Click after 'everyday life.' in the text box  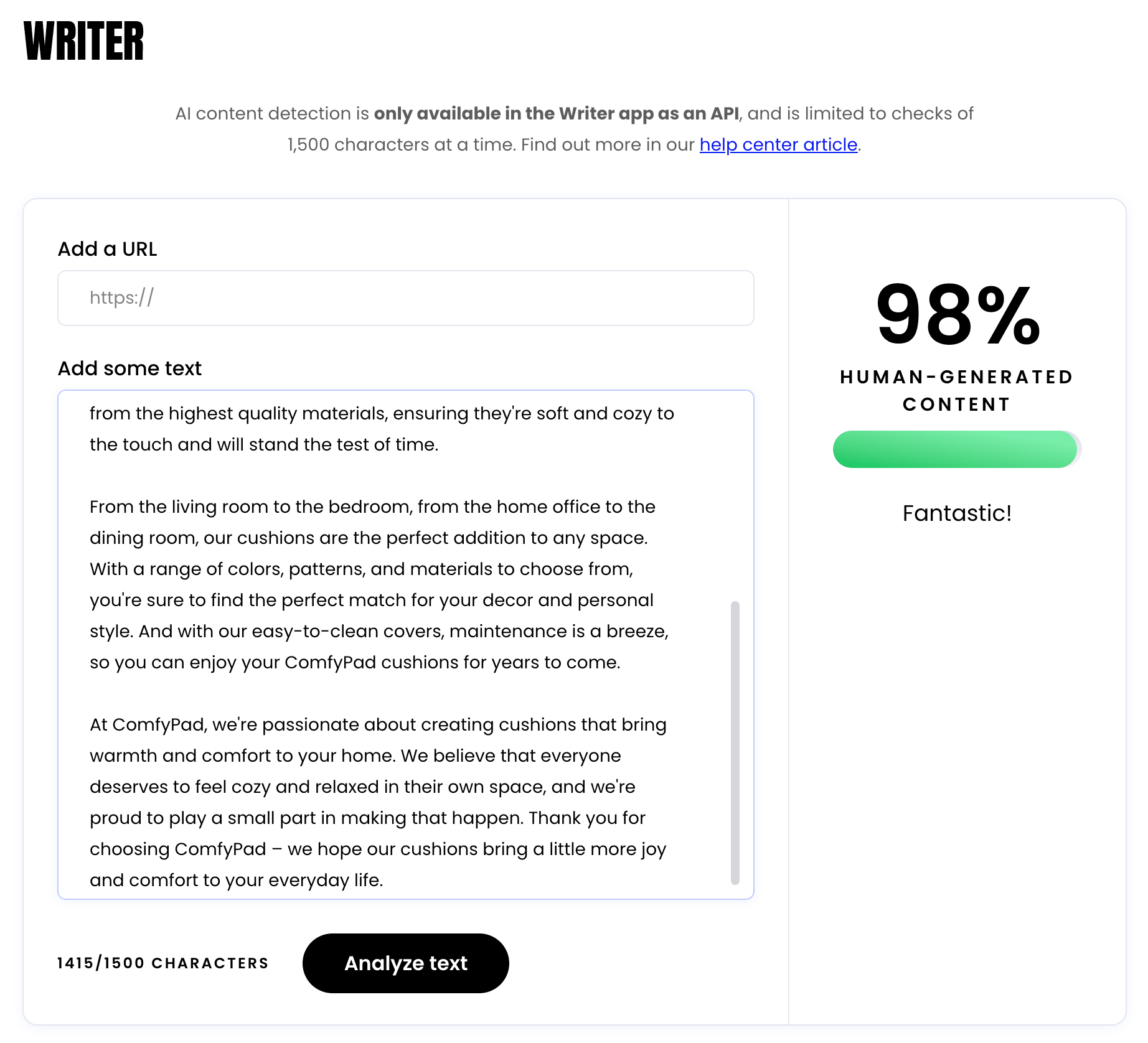[x=385, y=881]
